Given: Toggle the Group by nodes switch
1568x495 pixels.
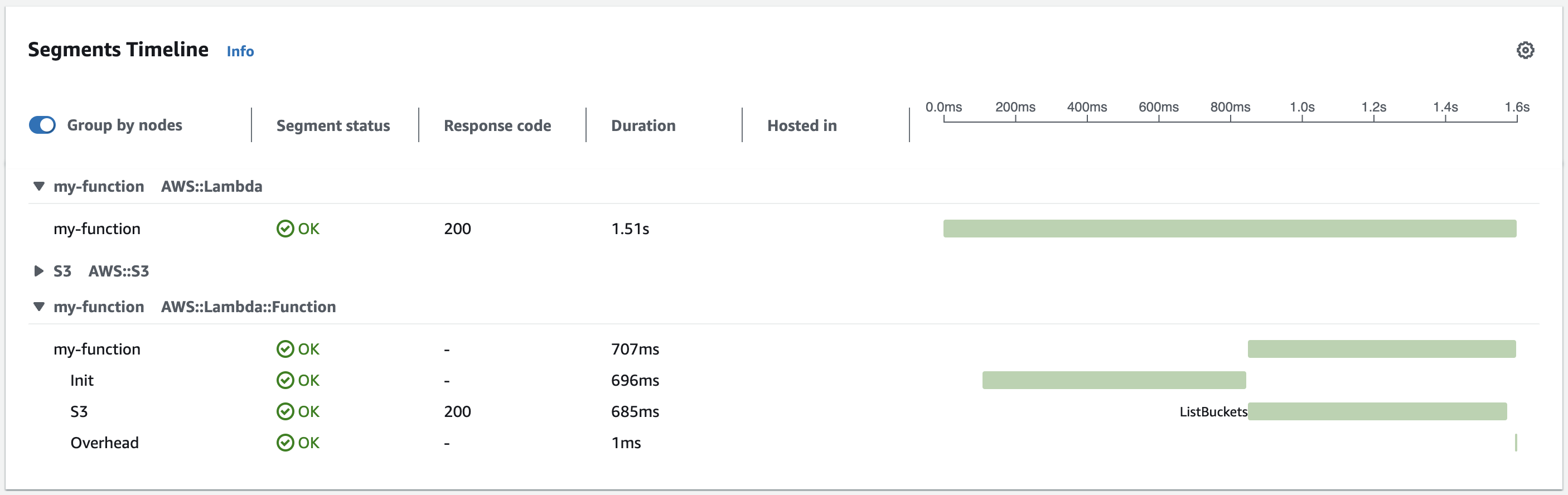Looking at the screenshot, I should tap(42, 125).
